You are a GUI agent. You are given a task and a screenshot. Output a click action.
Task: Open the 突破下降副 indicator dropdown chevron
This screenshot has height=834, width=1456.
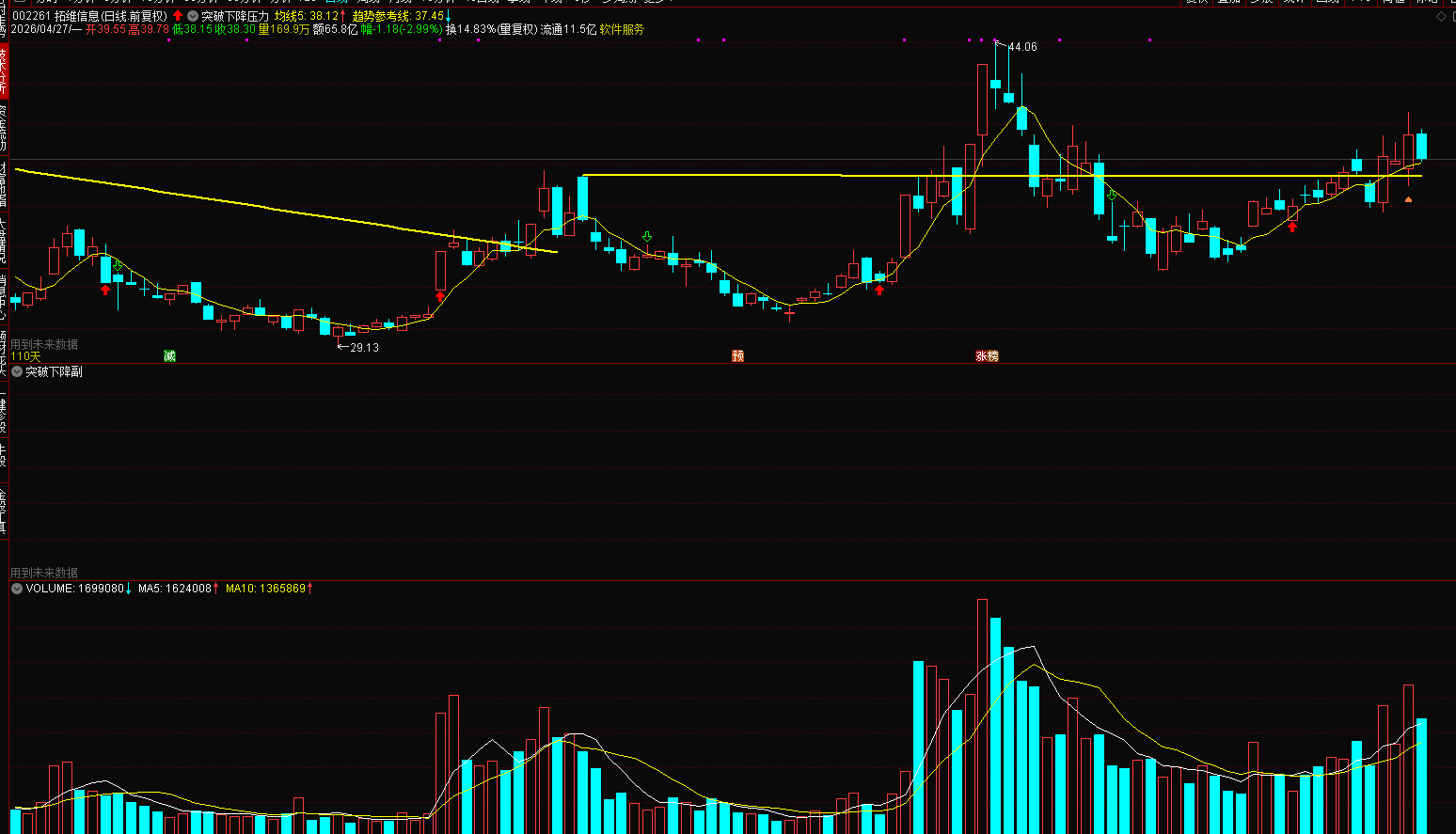coord(17,371)
